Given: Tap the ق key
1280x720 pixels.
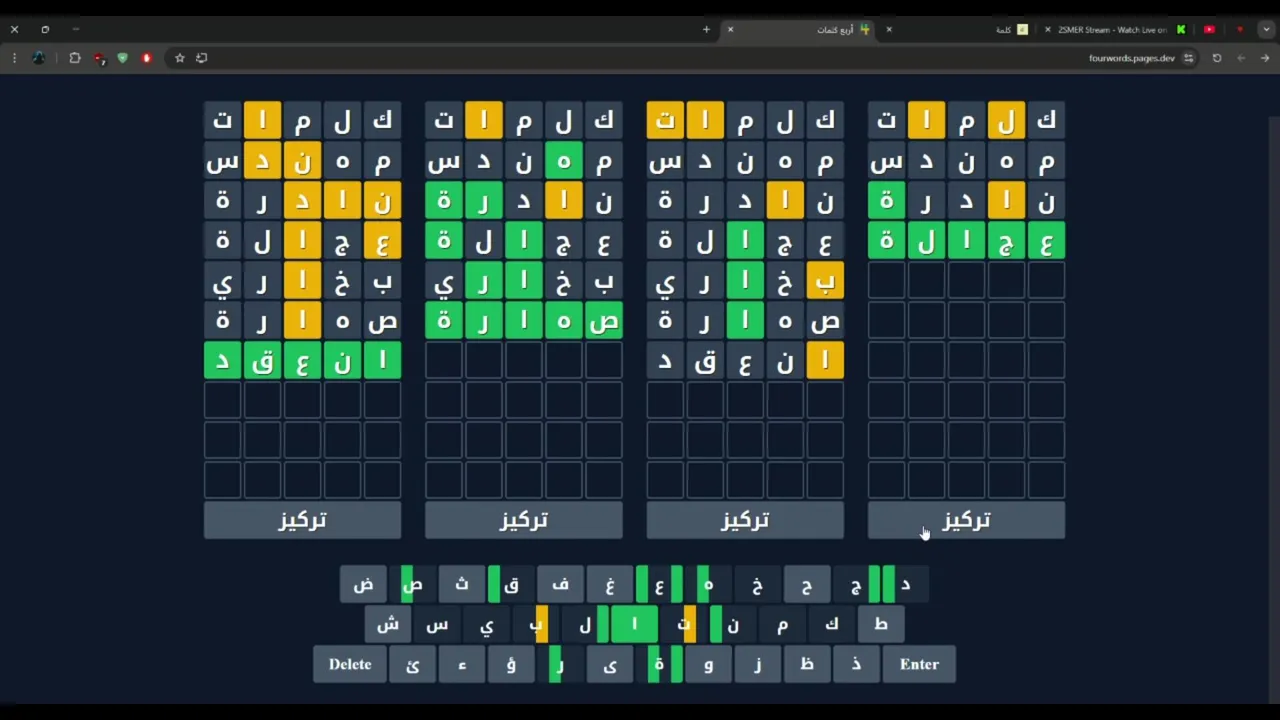Looking at the screenshot, I should coord(511,584).
